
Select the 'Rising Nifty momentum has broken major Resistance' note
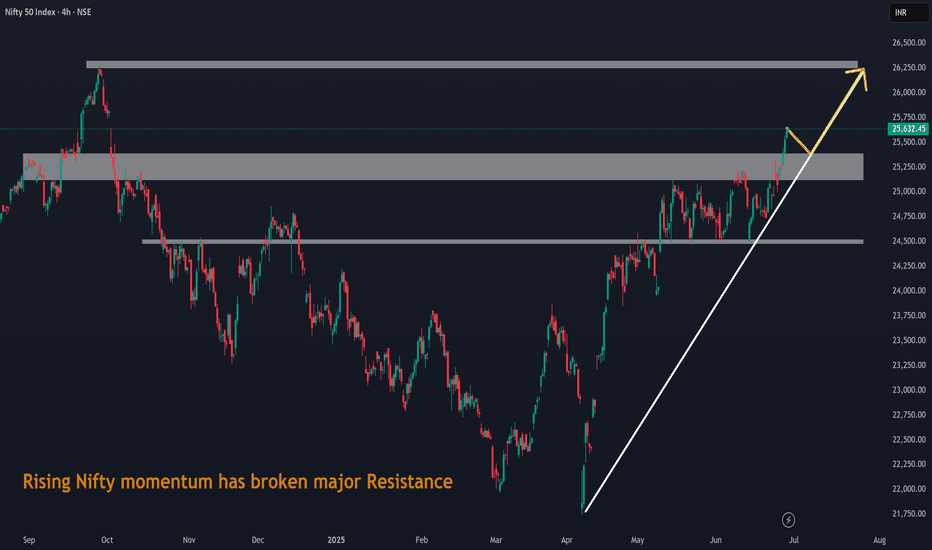238,481
